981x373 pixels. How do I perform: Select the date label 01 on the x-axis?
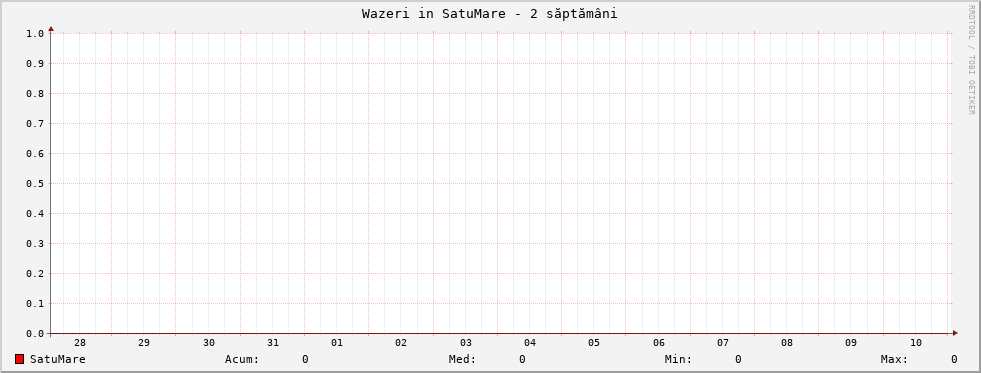tap(337, 343)
